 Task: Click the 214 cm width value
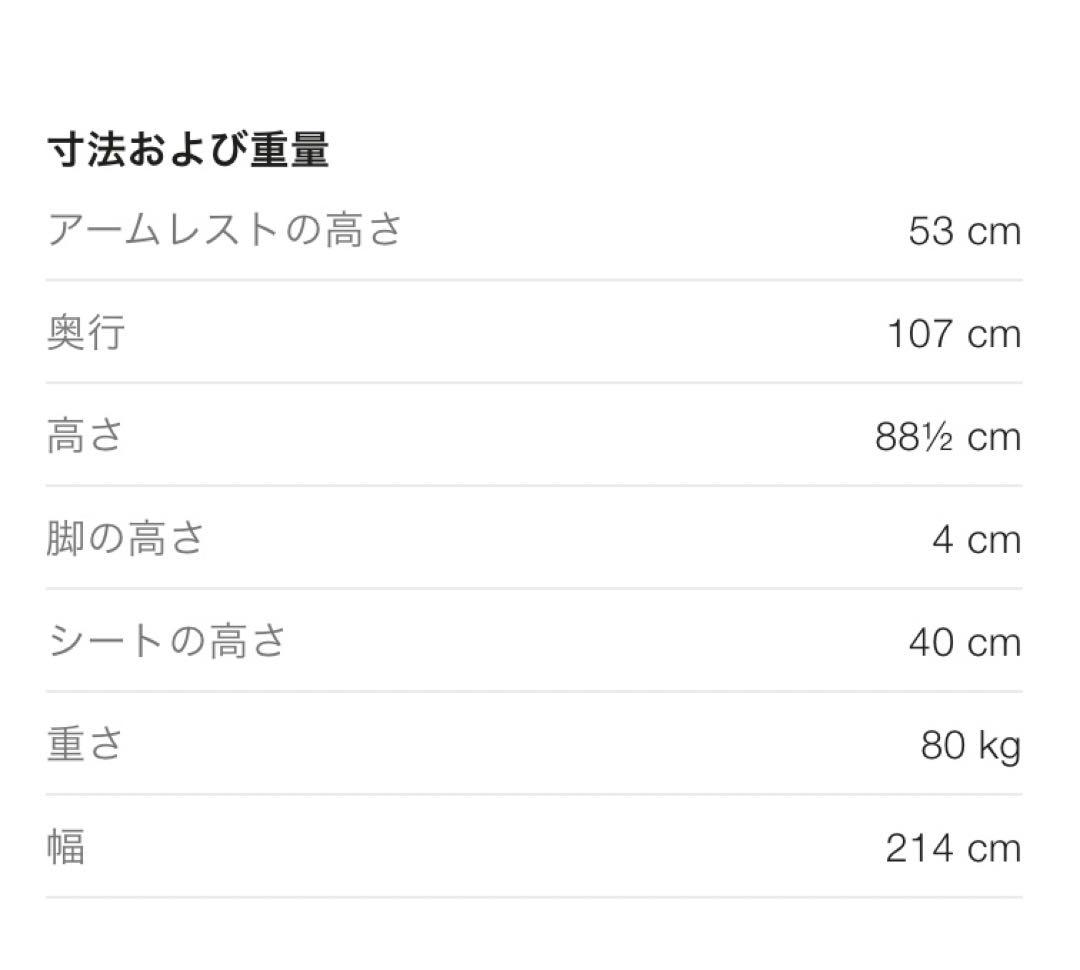pyautogui.click(x=952, y=849)
